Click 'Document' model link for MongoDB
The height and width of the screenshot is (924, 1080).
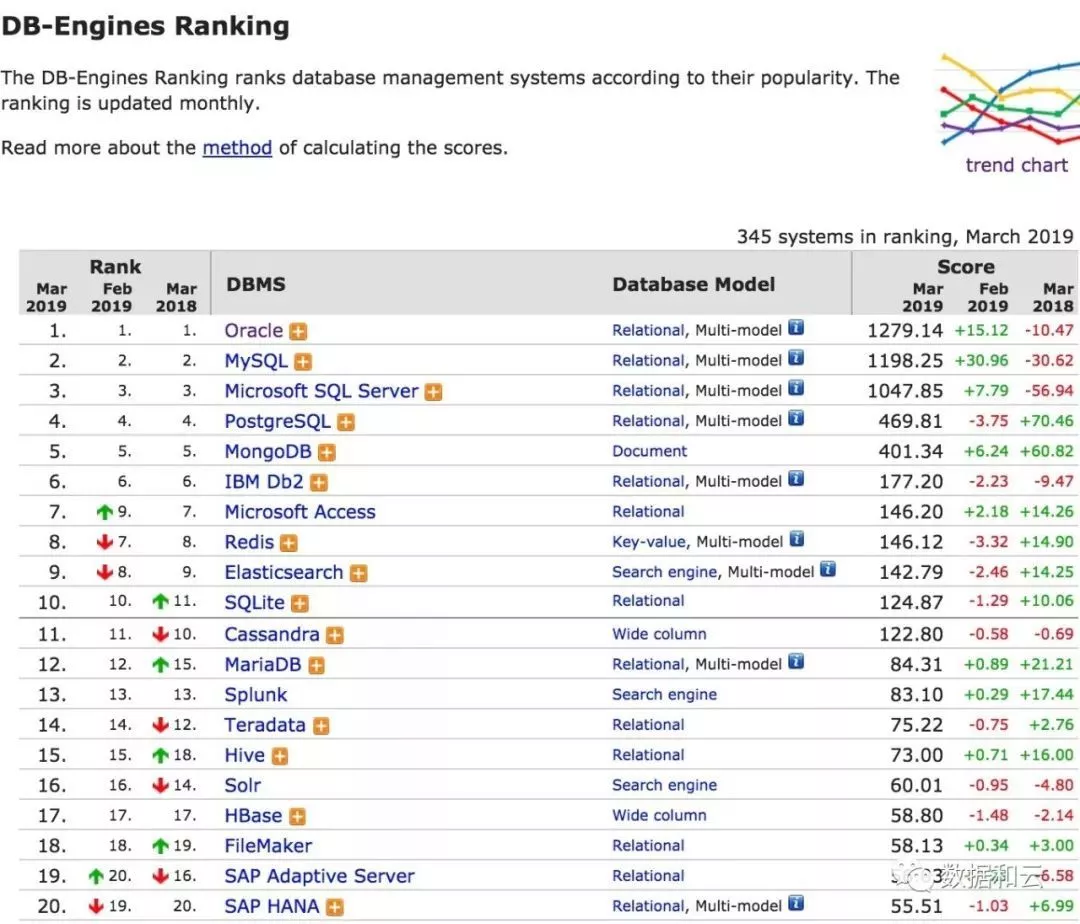pos(650,452)
